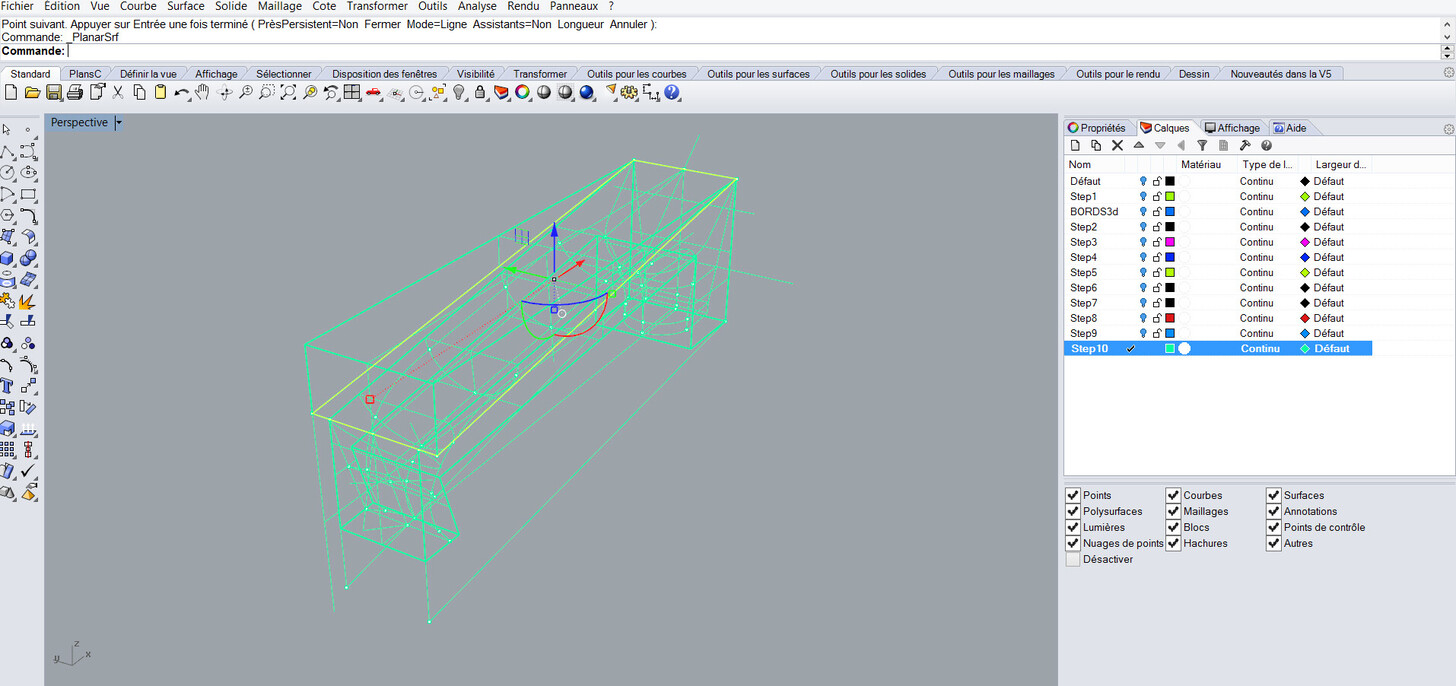Open the Perspective viewport dropdown arrow
Image resolution: width=1456 pixels, height=686 pixels.
118,122
